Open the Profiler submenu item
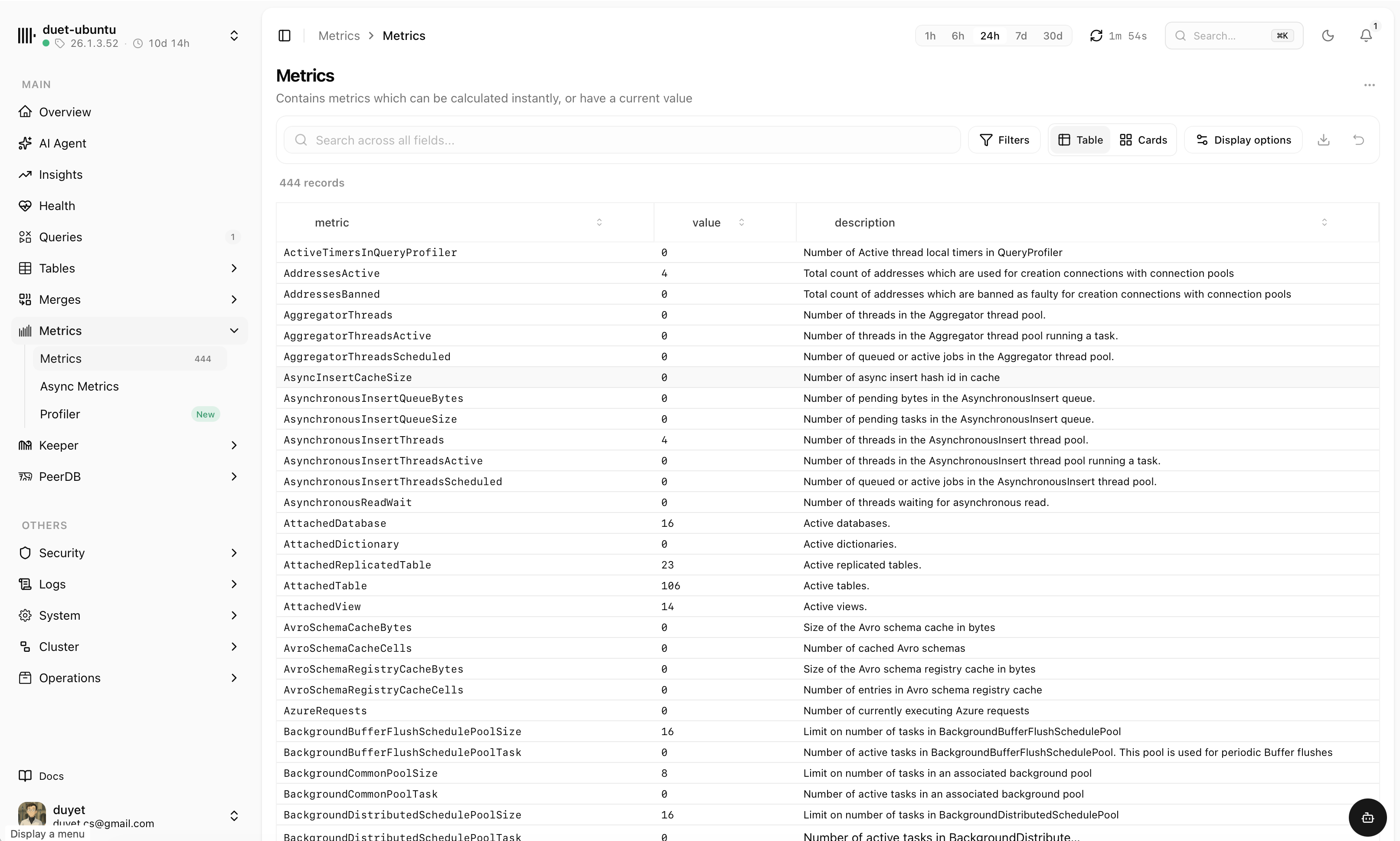Viewport: 1400px width, 841px height. pos(130,414)
